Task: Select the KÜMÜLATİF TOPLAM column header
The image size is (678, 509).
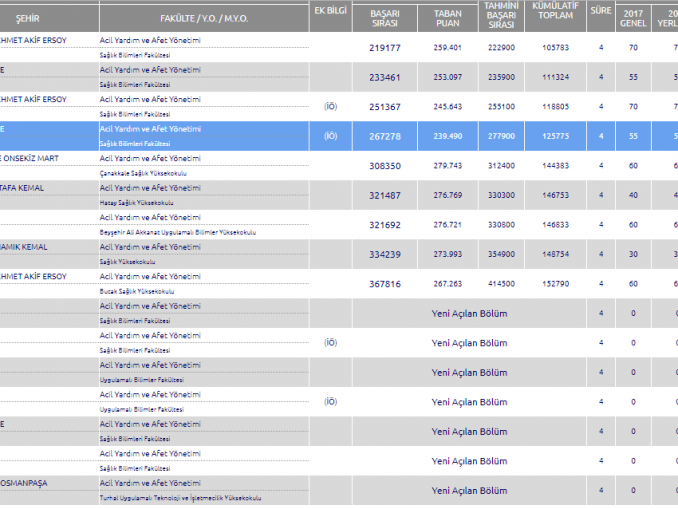Action: [x=555, y=17]
